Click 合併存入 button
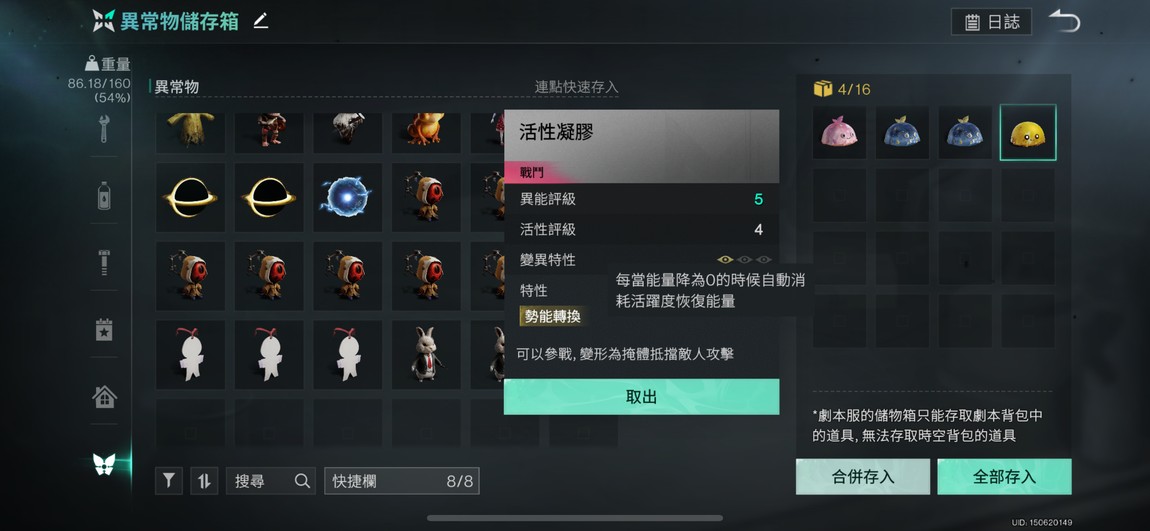The height and width of the screenshot is (531, 1150). (x=862, y=477)
